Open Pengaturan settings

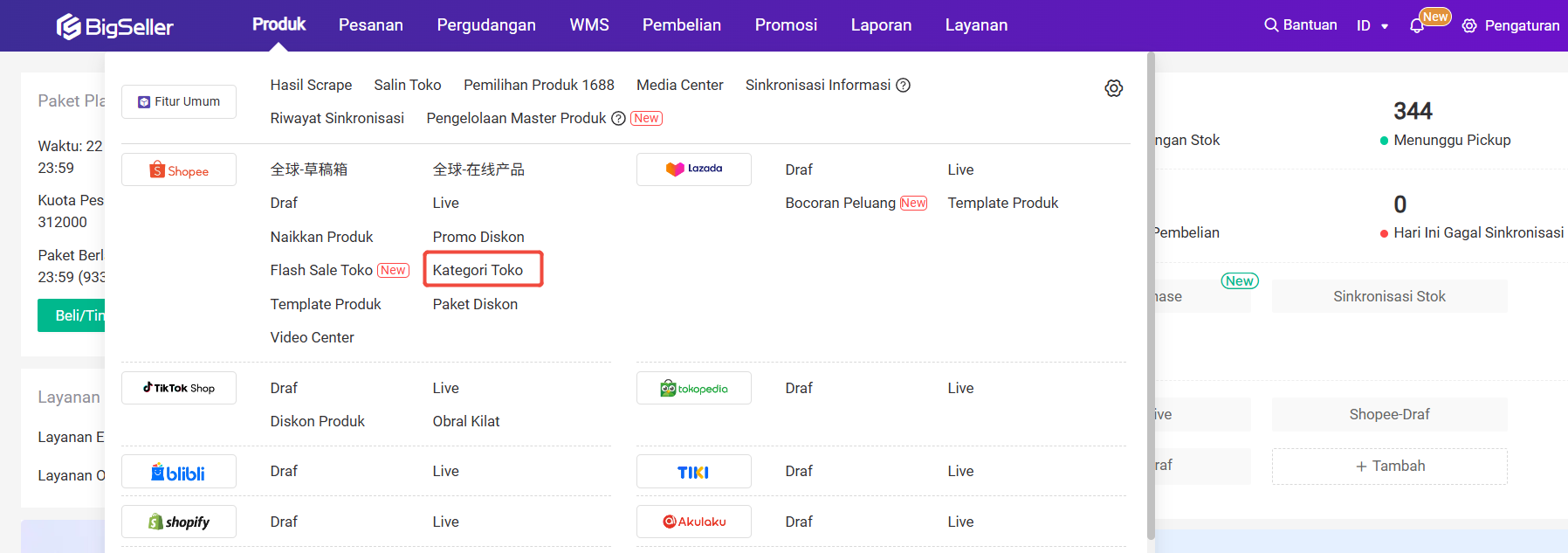tap(1511, 26)
